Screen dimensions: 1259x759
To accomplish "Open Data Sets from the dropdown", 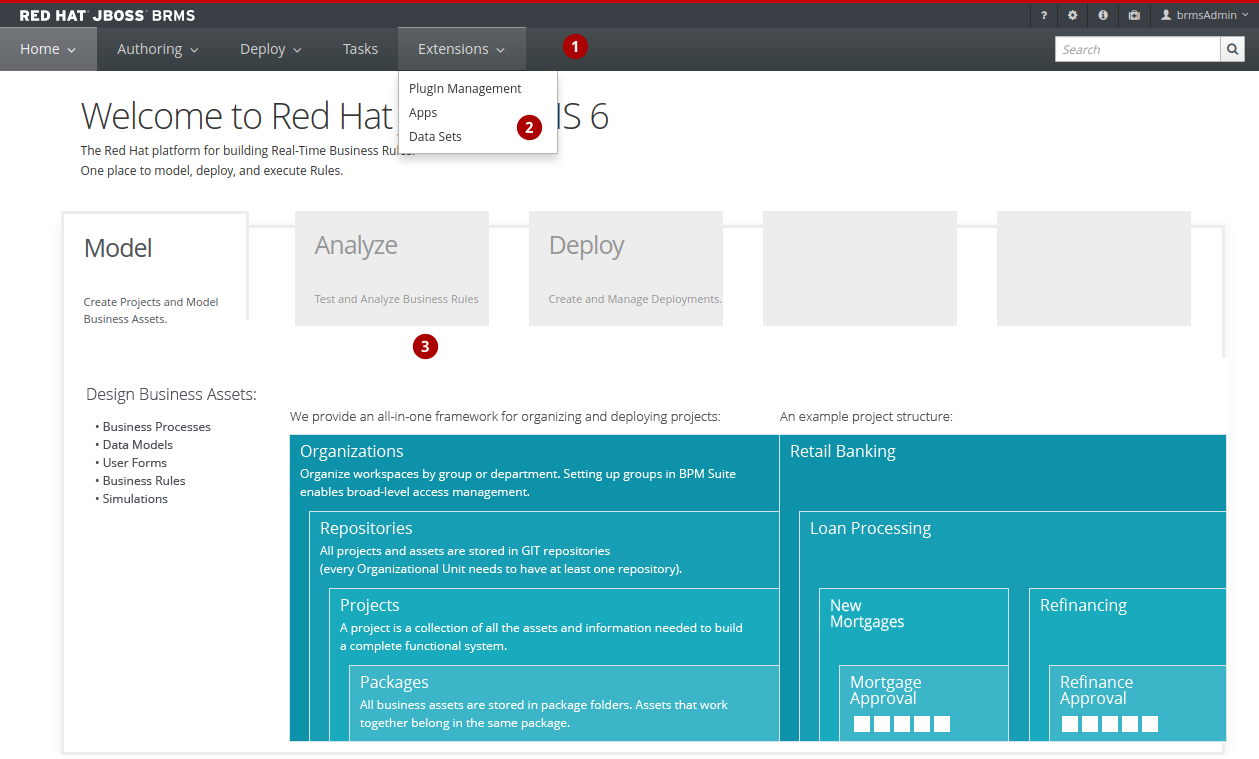I will click(x=435, y=136).
